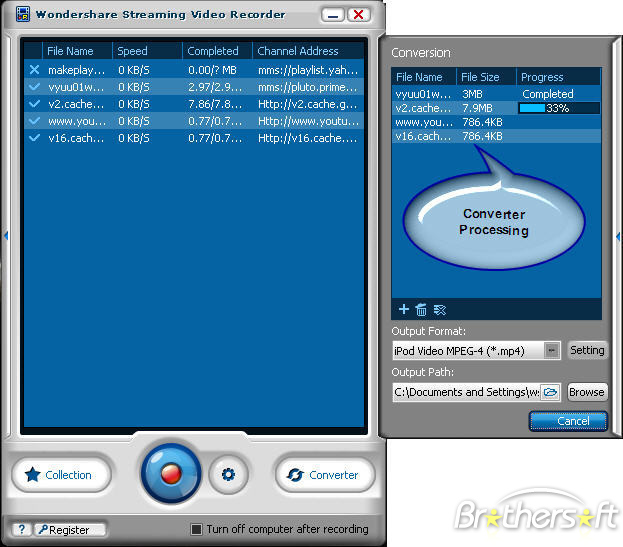Select v16.cach… in the Conversion list

(423, 136)
